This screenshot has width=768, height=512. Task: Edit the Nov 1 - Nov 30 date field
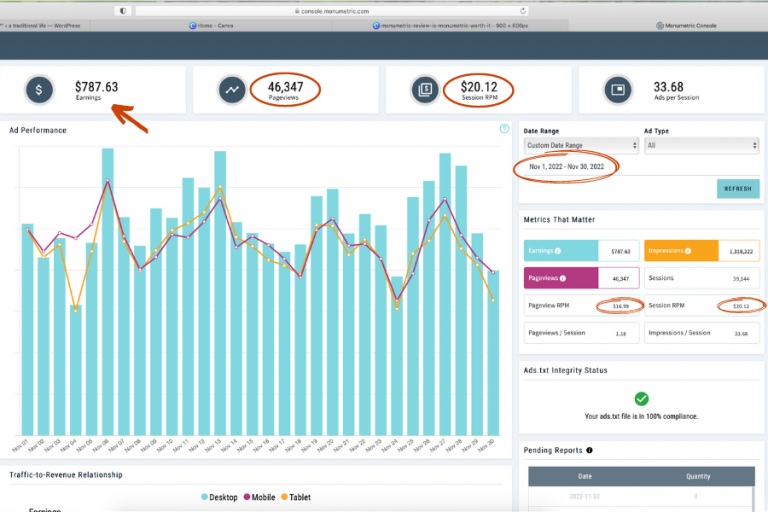(566, 167)
